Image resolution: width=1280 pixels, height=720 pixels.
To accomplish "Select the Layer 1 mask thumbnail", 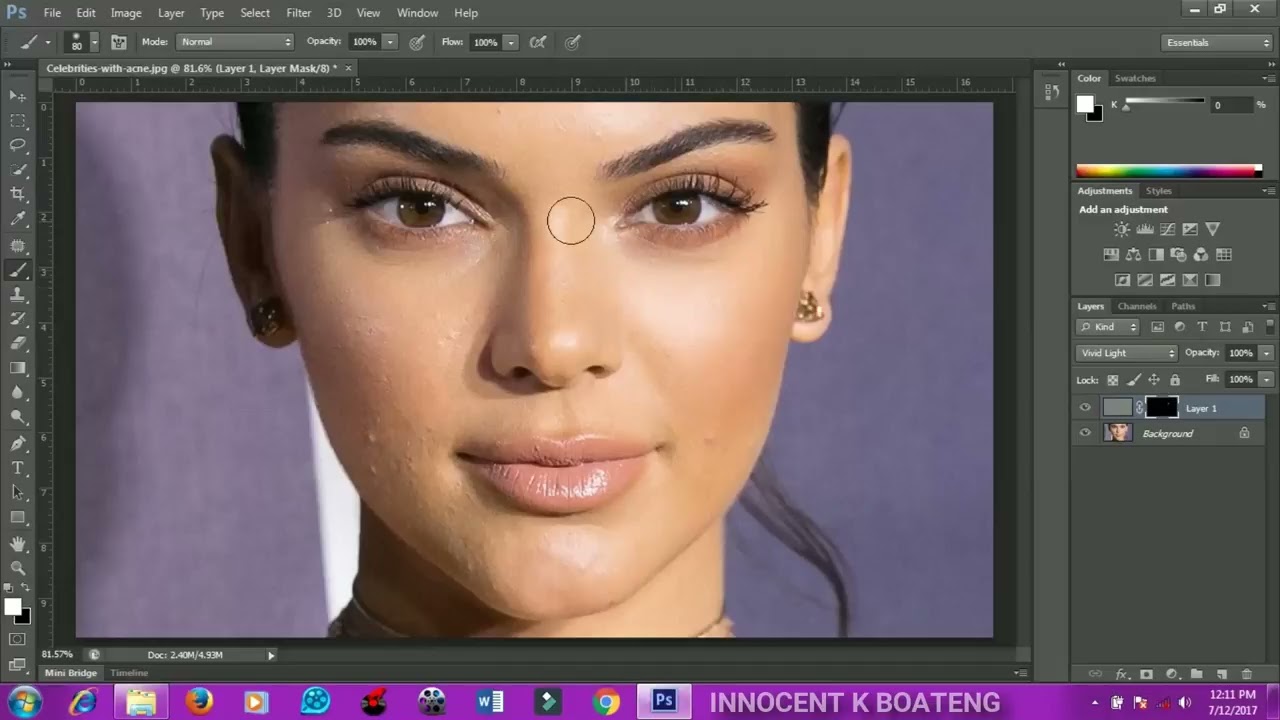I will 1161,407.
